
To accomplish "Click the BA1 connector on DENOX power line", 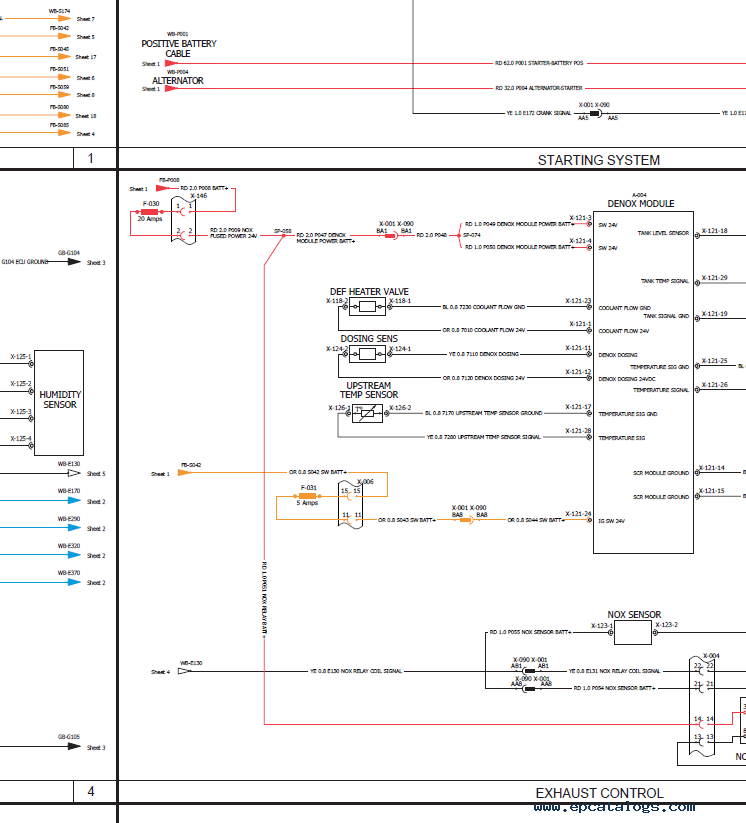I will click(x=391, y=236).
